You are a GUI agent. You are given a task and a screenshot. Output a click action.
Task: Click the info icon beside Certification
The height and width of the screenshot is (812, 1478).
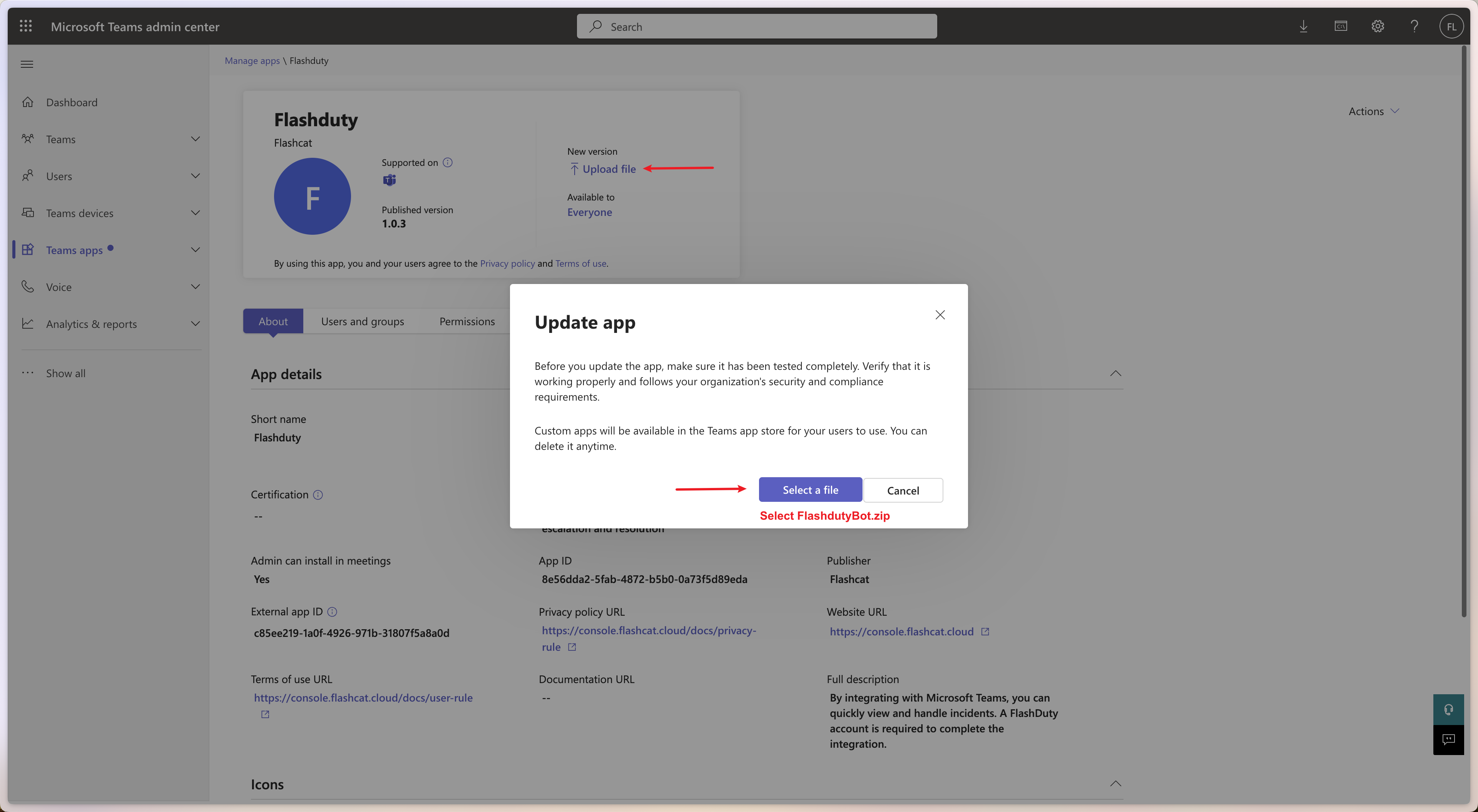click(318, 495)
